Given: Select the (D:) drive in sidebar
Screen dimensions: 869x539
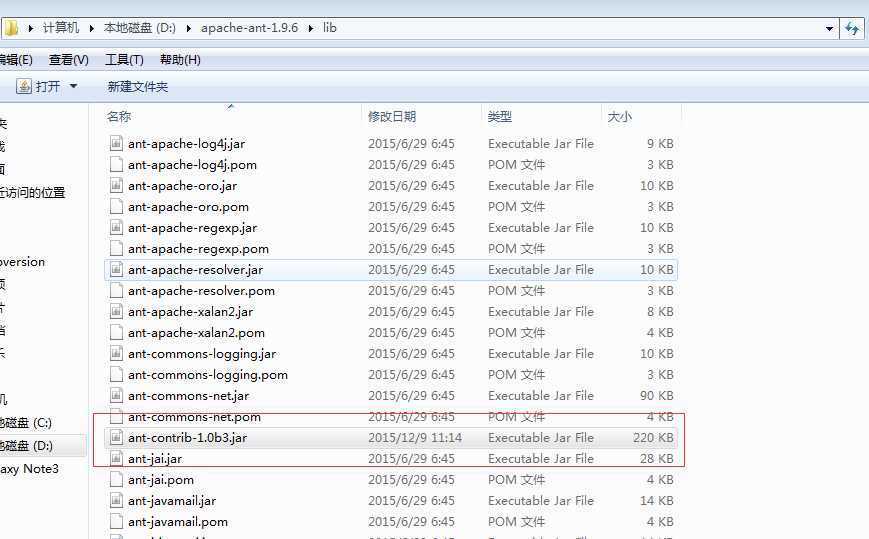Looking at the screenshot, I should coord(27,446).
